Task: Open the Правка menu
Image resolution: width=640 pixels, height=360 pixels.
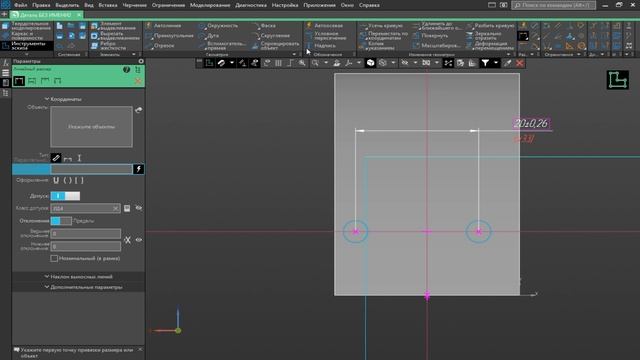Action: [x=41, y=5]
